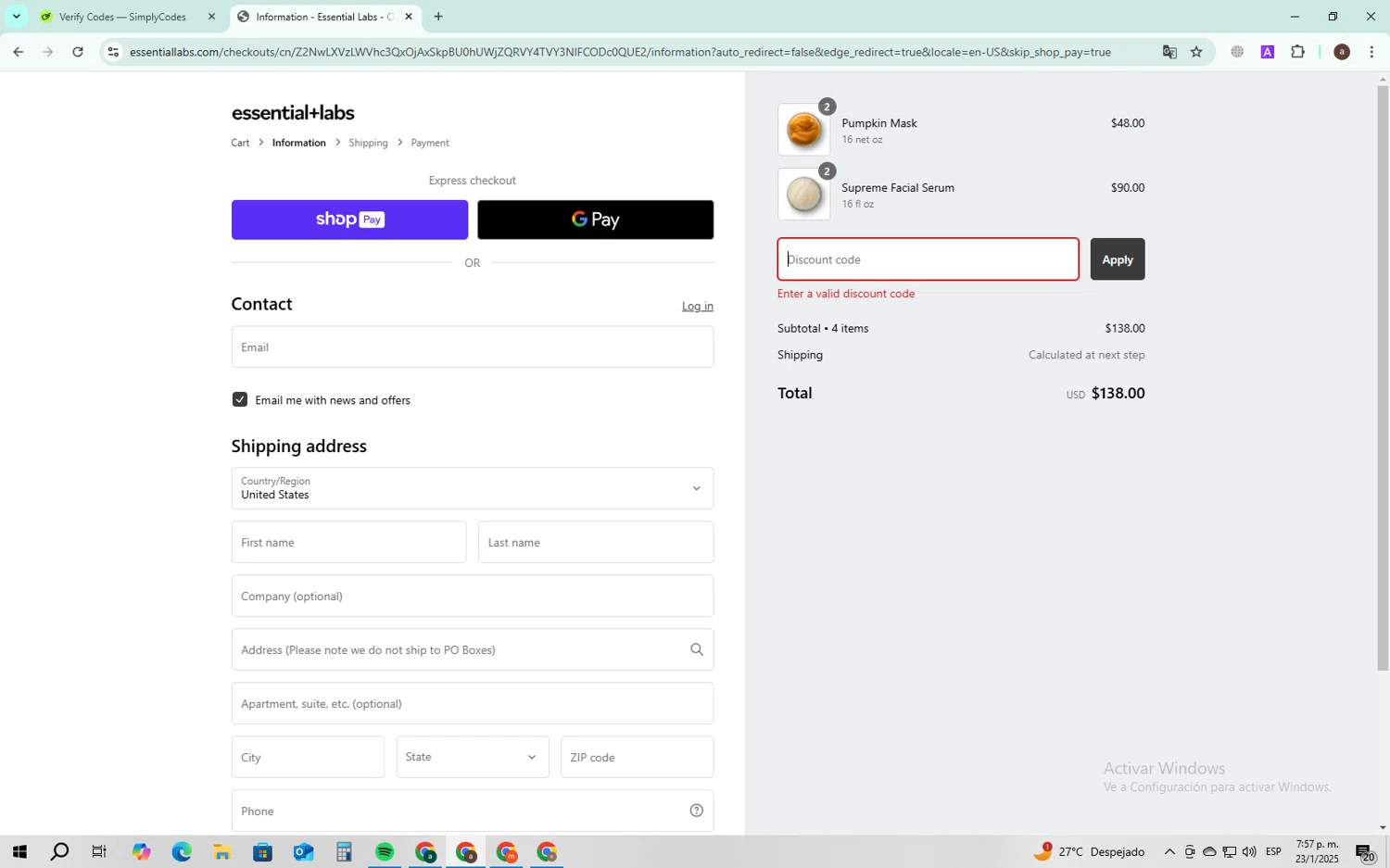
Task: Open the State dropdown
Action: tap(473, 757)
